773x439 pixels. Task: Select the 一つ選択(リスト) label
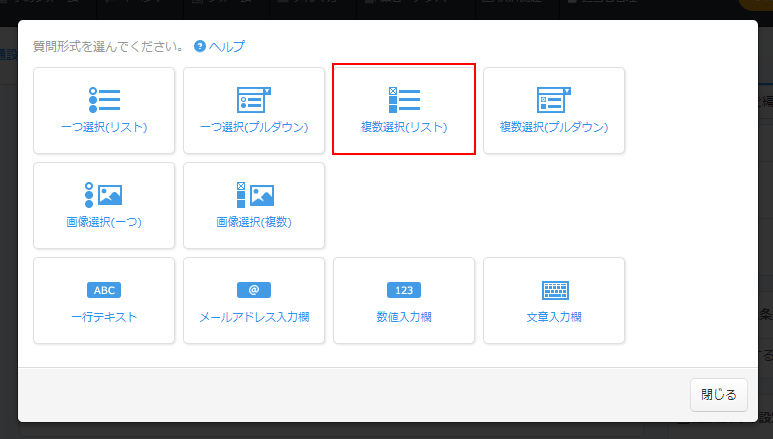(104, 127)
